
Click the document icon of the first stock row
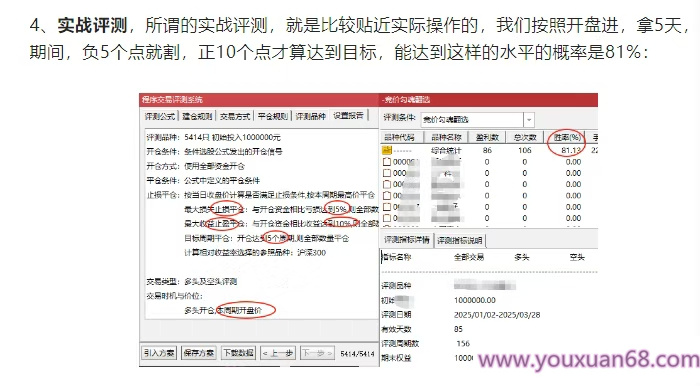click(387, 162)
